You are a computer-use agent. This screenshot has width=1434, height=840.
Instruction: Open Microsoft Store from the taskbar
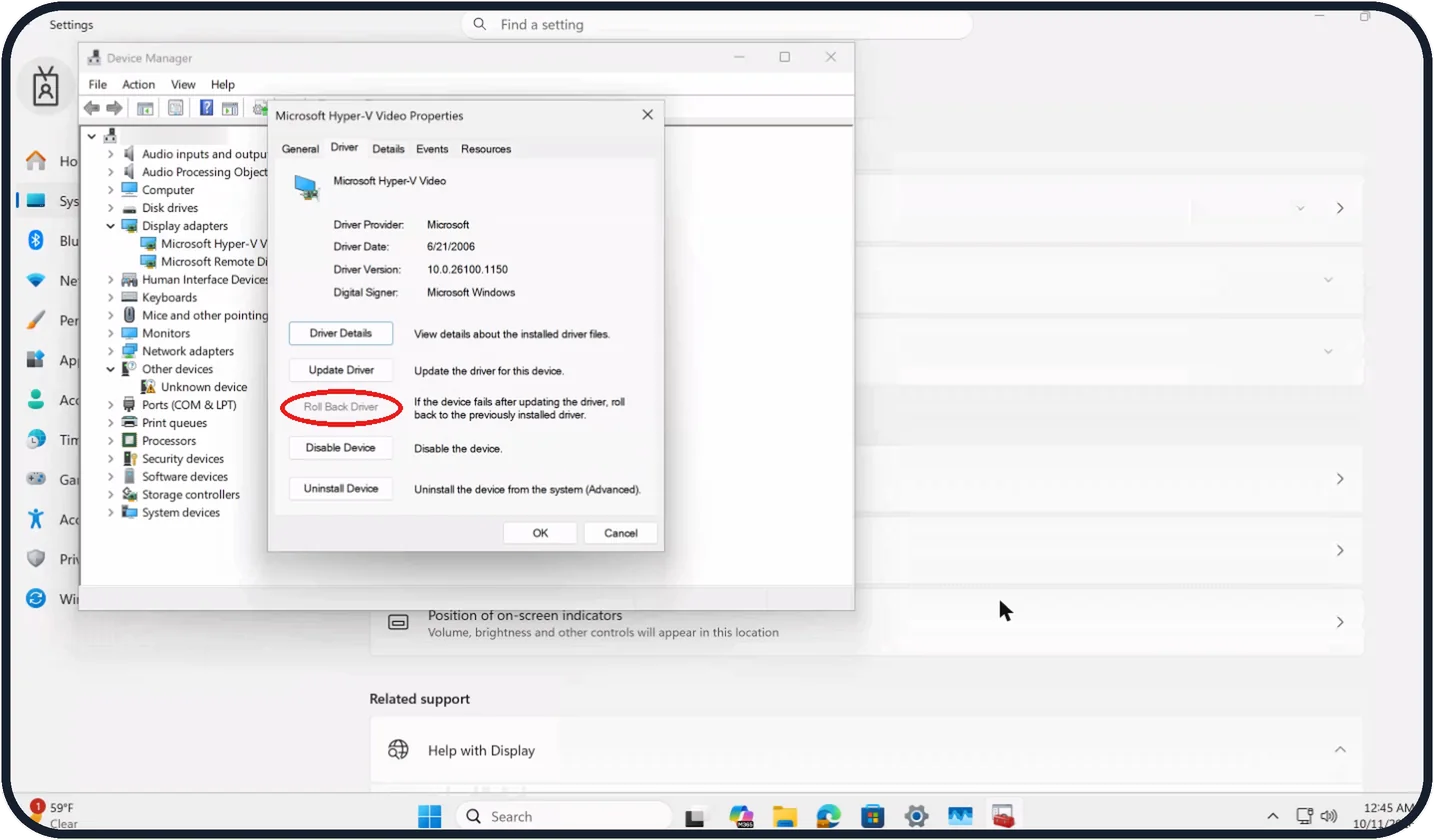(872, 816)
